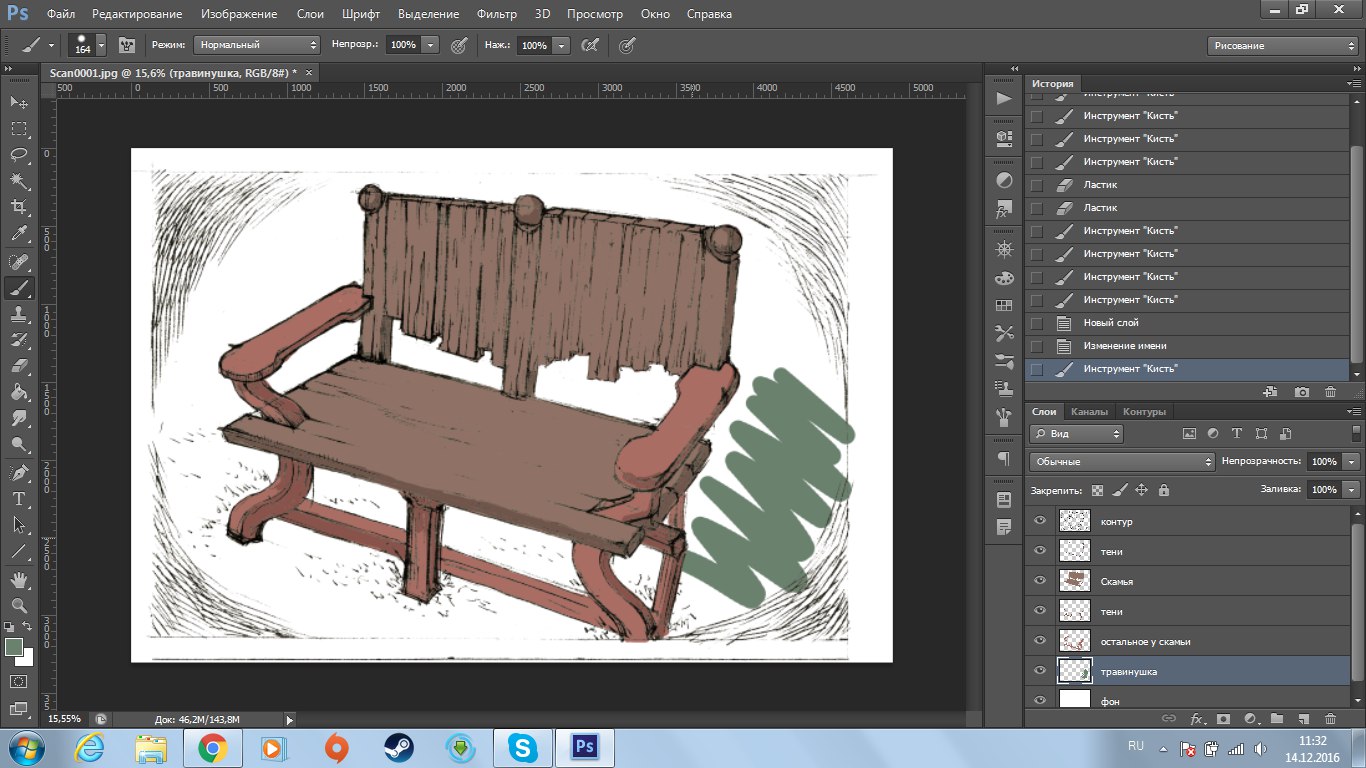Select the Crop tool in toolbar

(18, 207)
